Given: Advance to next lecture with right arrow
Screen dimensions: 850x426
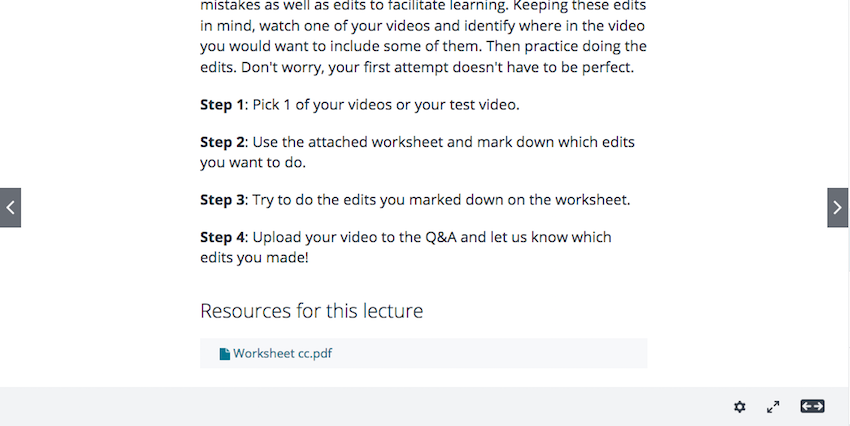Looking at the screenshot, I should (x=838, y=208).
